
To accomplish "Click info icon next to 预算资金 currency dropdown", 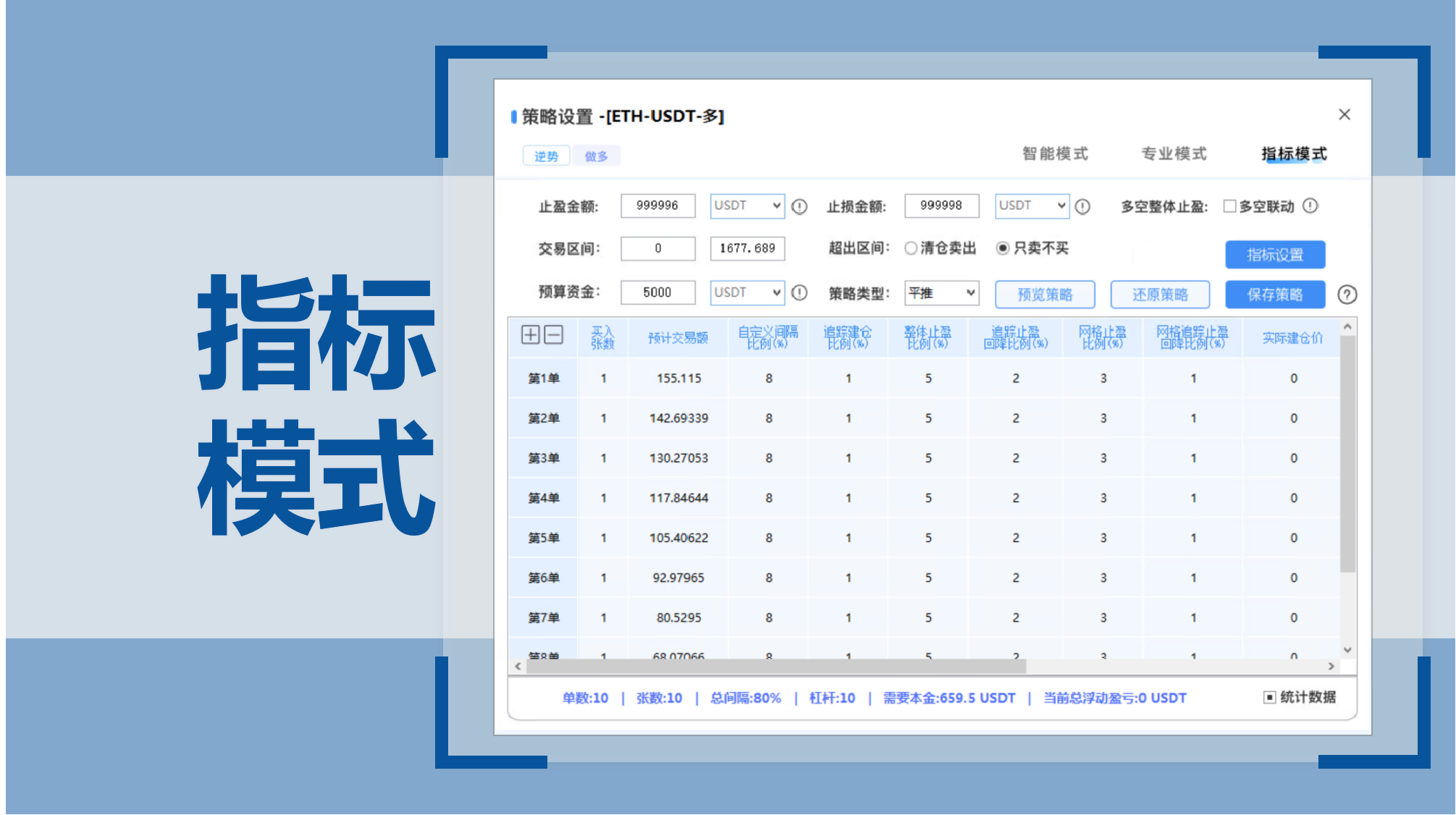I will click(799, 292).
